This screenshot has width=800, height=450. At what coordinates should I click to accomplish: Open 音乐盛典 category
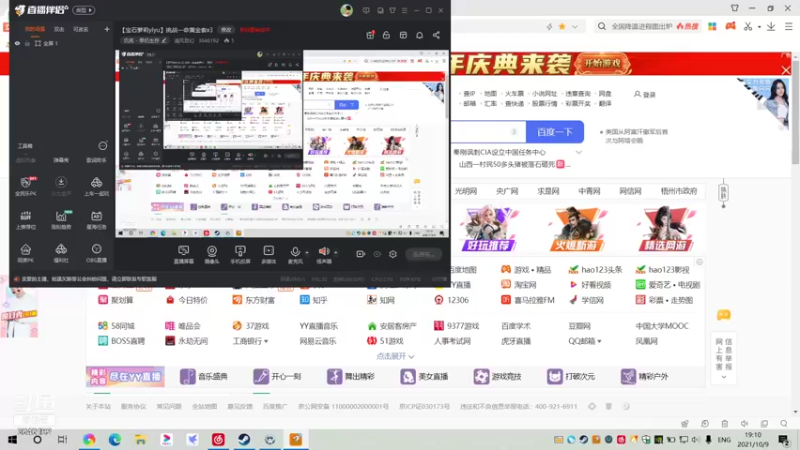click(x=204, y=377)
